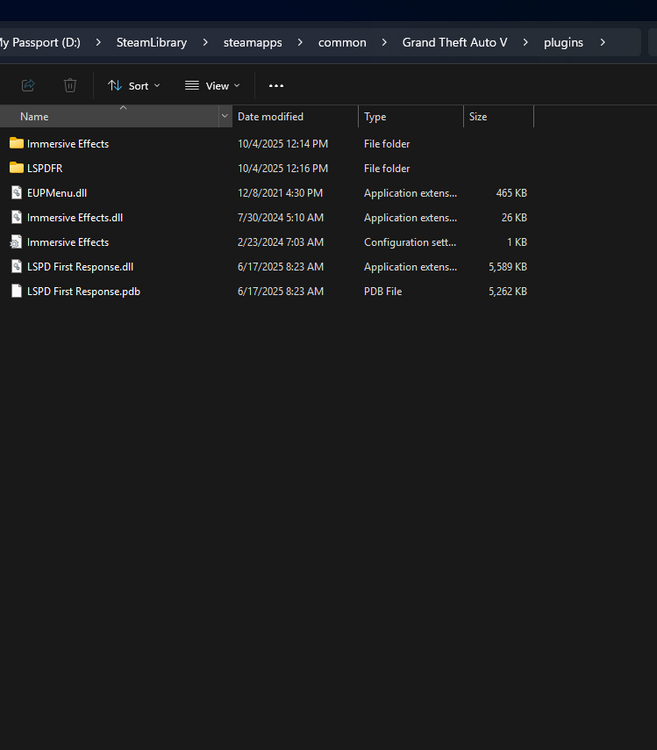657x750 pixels.
Task: Select the LSPD First Response.dll file icon
Action: pyautogui.click(x=16, y=266)
